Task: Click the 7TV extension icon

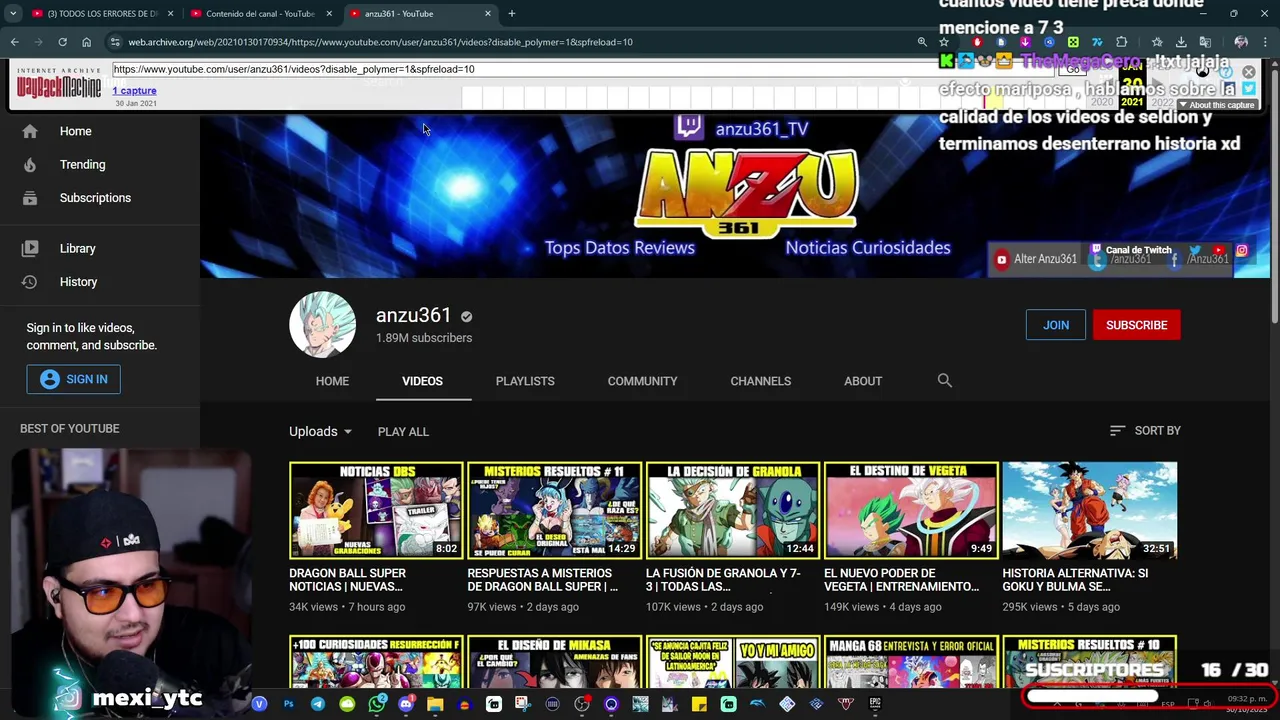Action: (x=1097, y=42)
